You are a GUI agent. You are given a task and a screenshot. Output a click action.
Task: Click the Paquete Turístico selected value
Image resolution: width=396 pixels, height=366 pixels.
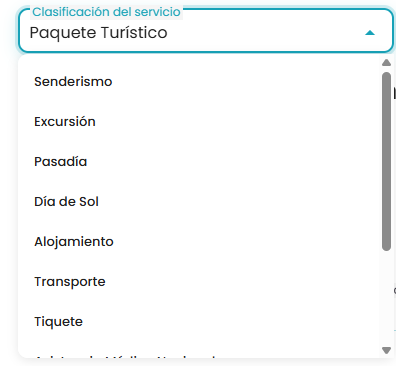[98, 33]
